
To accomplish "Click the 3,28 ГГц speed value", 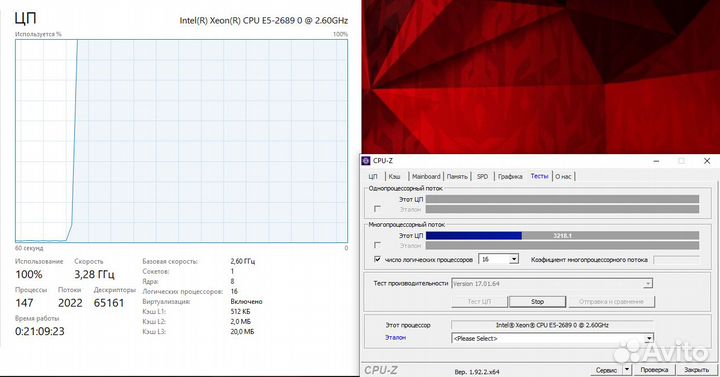I will pyautogui.click(x=95, y=275).
